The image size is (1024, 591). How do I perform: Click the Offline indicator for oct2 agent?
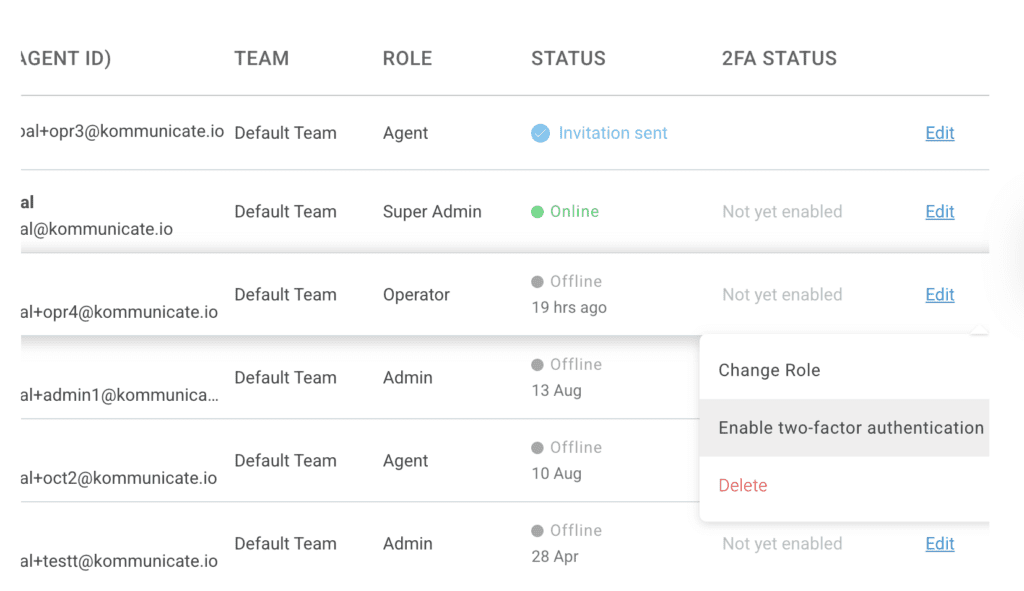538,447
